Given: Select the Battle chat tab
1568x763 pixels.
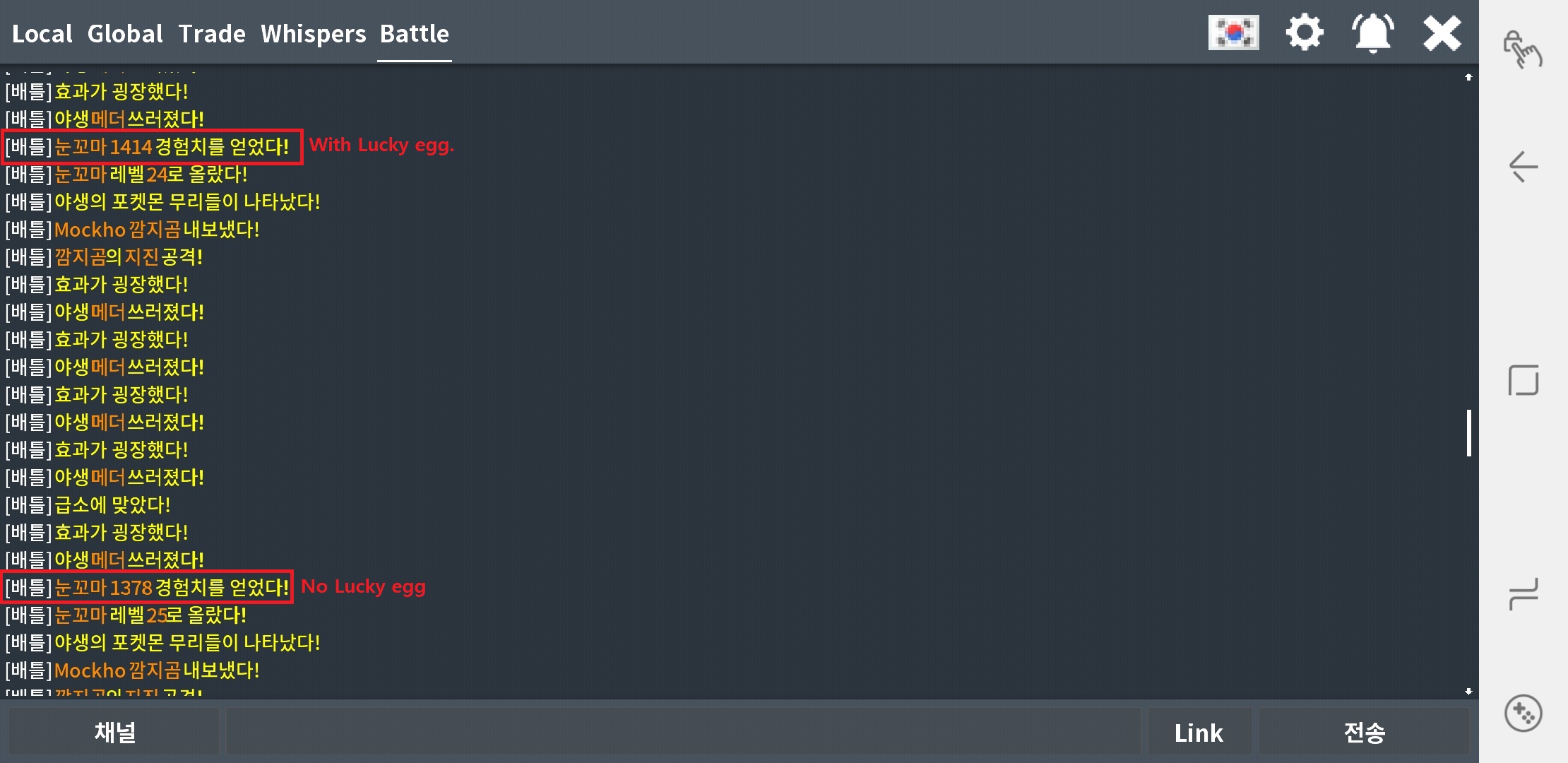Looking at the screenshot, I should tap(415, 34).
